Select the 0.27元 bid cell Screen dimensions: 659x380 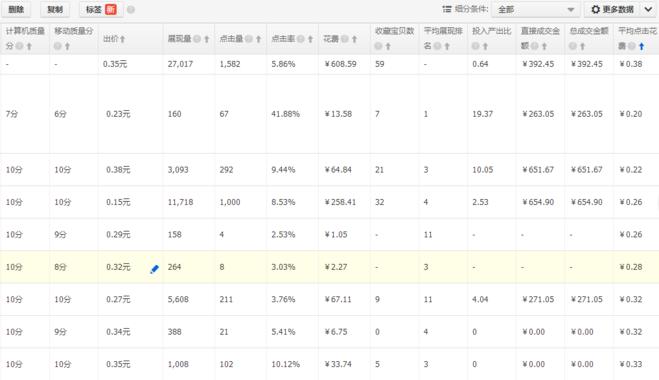pos(118,299)
